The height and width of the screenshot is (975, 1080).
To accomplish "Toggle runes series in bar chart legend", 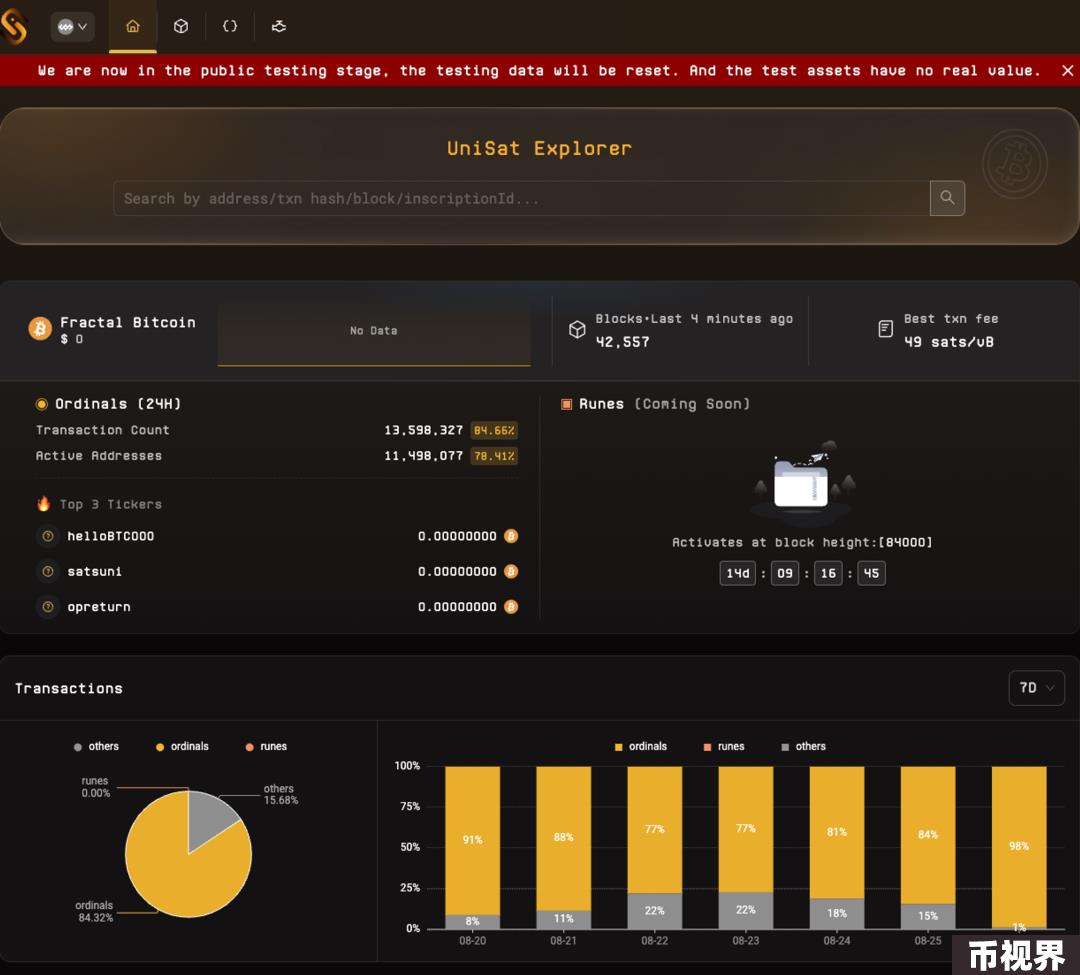I will (724, 746).
